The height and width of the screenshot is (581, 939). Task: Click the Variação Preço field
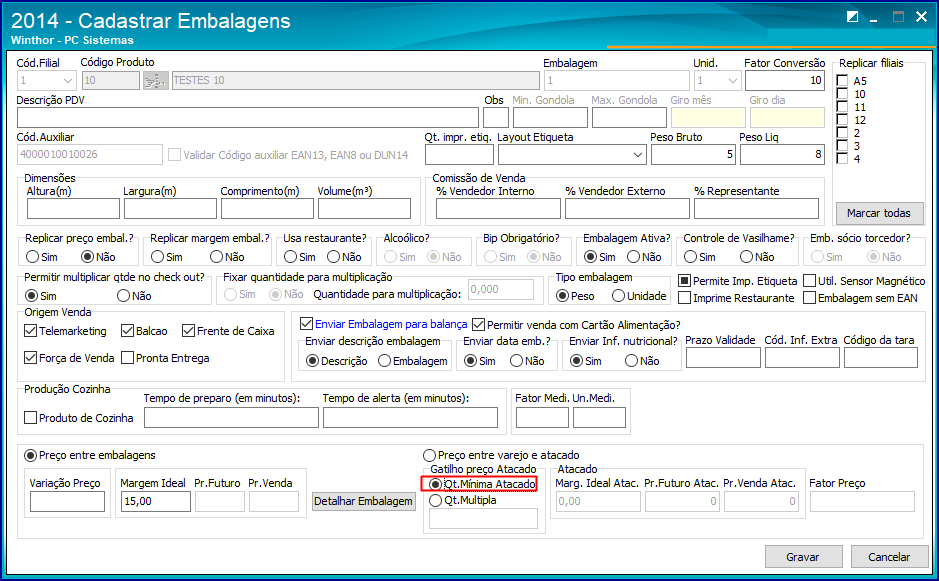[67, 501]
